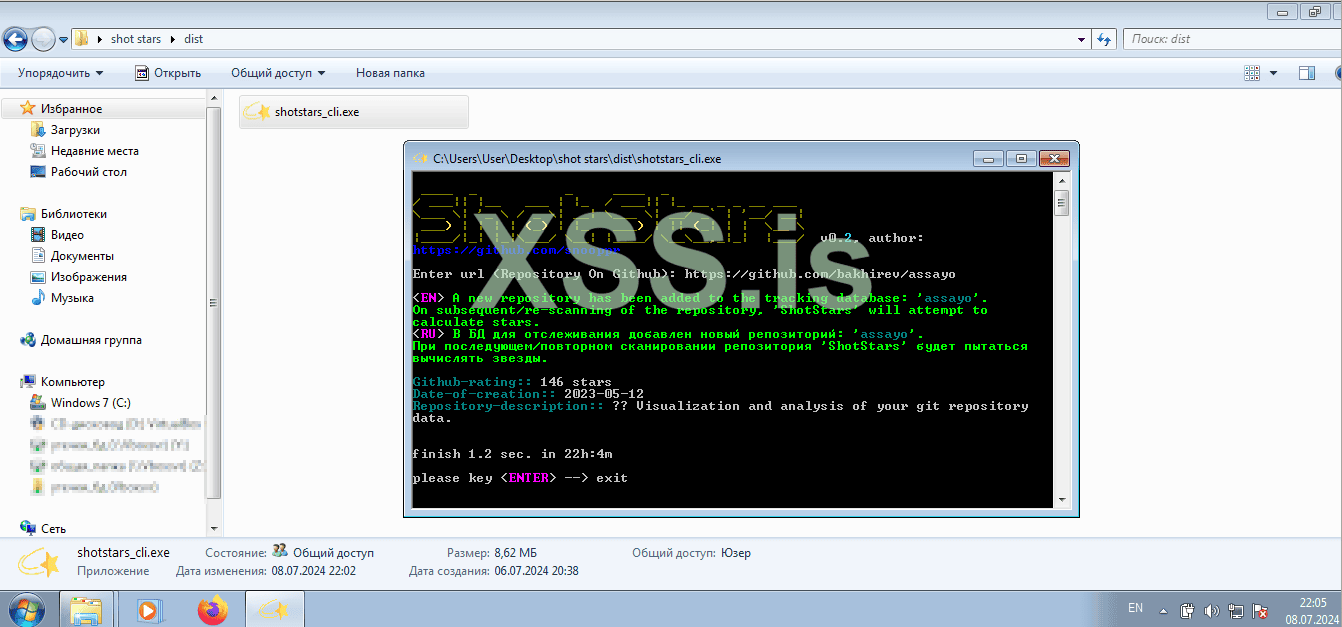Click the console vertical scrollbar thumb

click(1061, 203)
